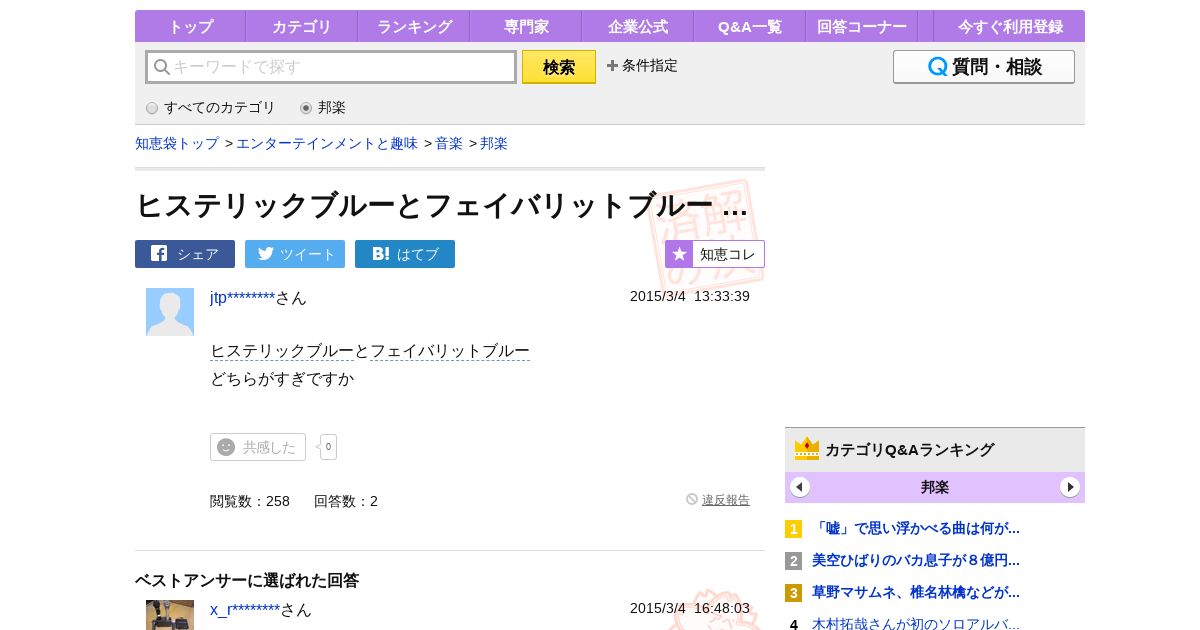This screenshot has height=630, width=1200.
Task: Open ranking item 草野マサムネ、椎名林檎
Action: pyautogui.click(x=916, y=592)
